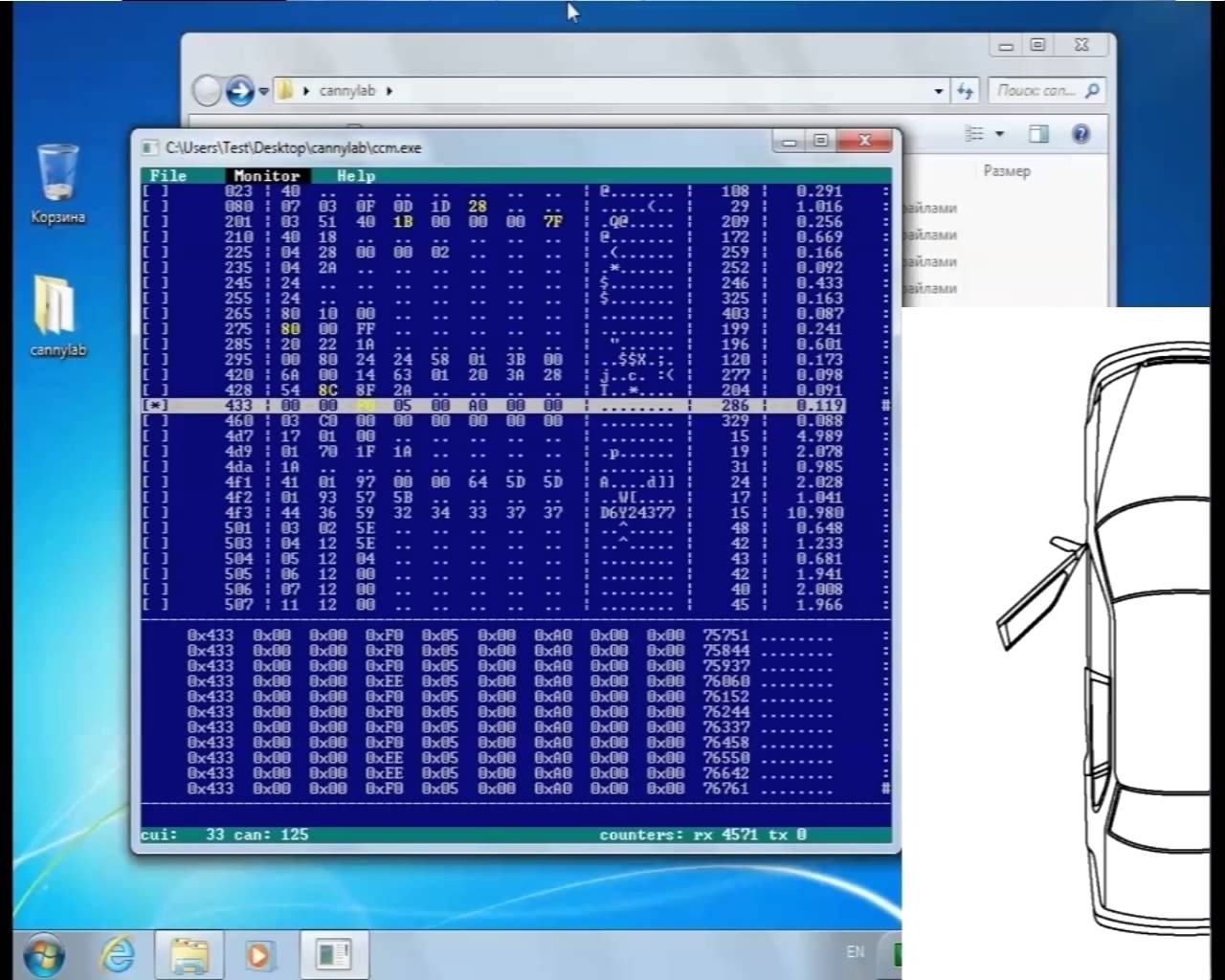Launch Internet Explorer from taskbar
Viewport: 1225px width, 980px height.
pos(118,954)
